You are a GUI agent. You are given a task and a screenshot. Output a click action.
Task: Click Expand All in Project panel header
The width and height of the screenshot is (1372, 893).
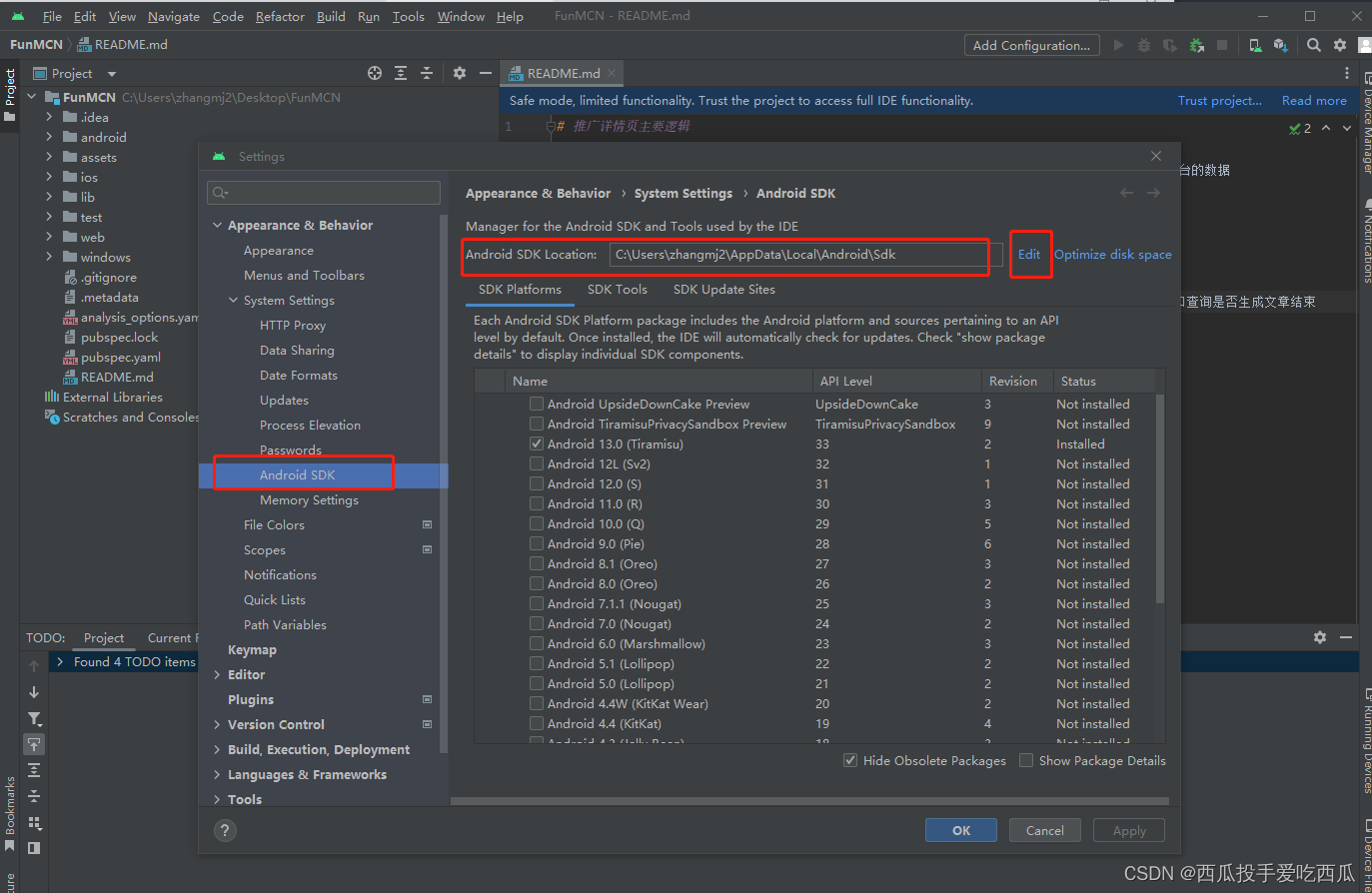coord(401,73)
